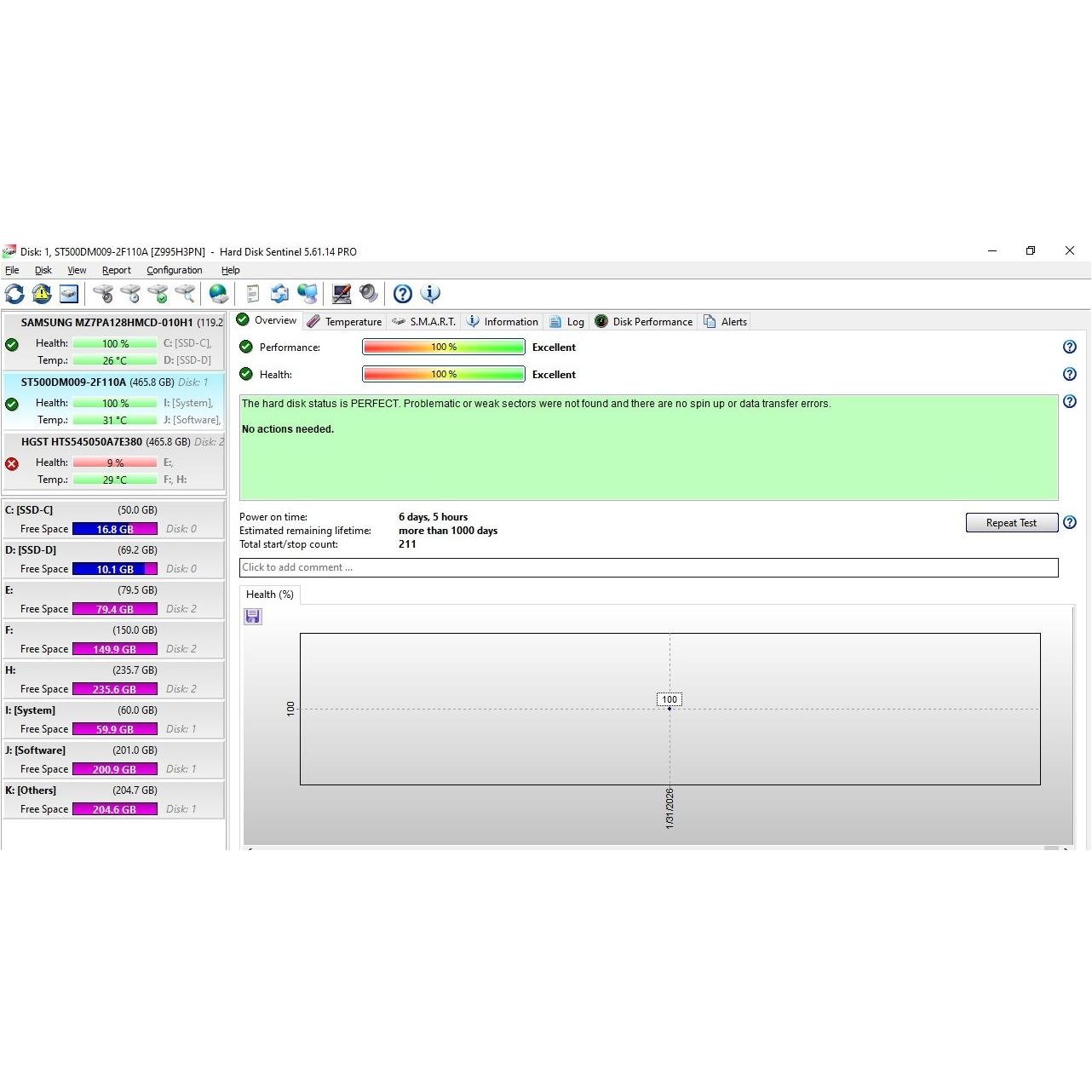
Task: Open the report document toolbar icon
Action: click(x=252, y=294)
